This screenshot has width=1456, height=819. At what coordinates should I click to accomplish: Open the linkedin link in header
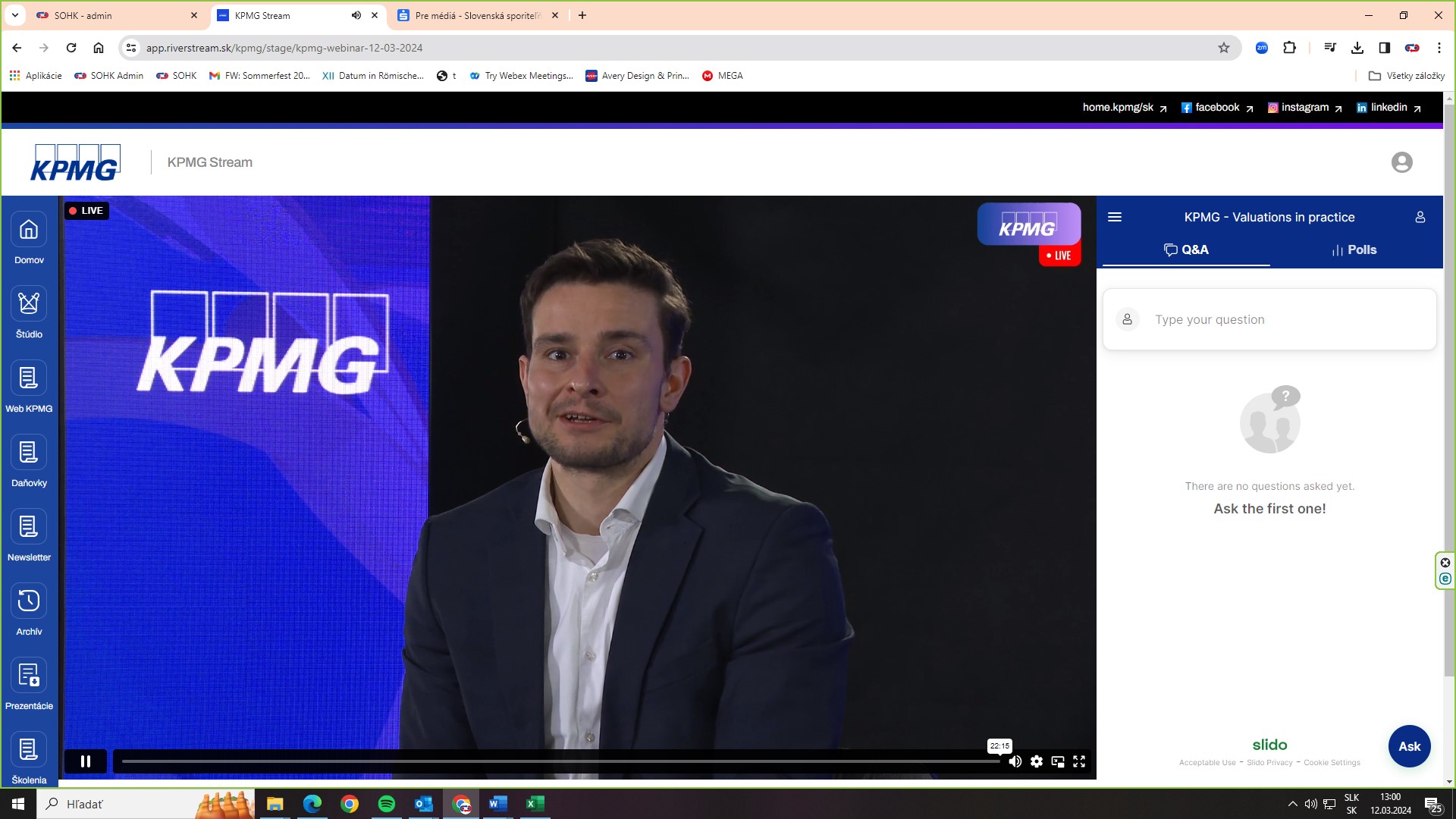1389,108
